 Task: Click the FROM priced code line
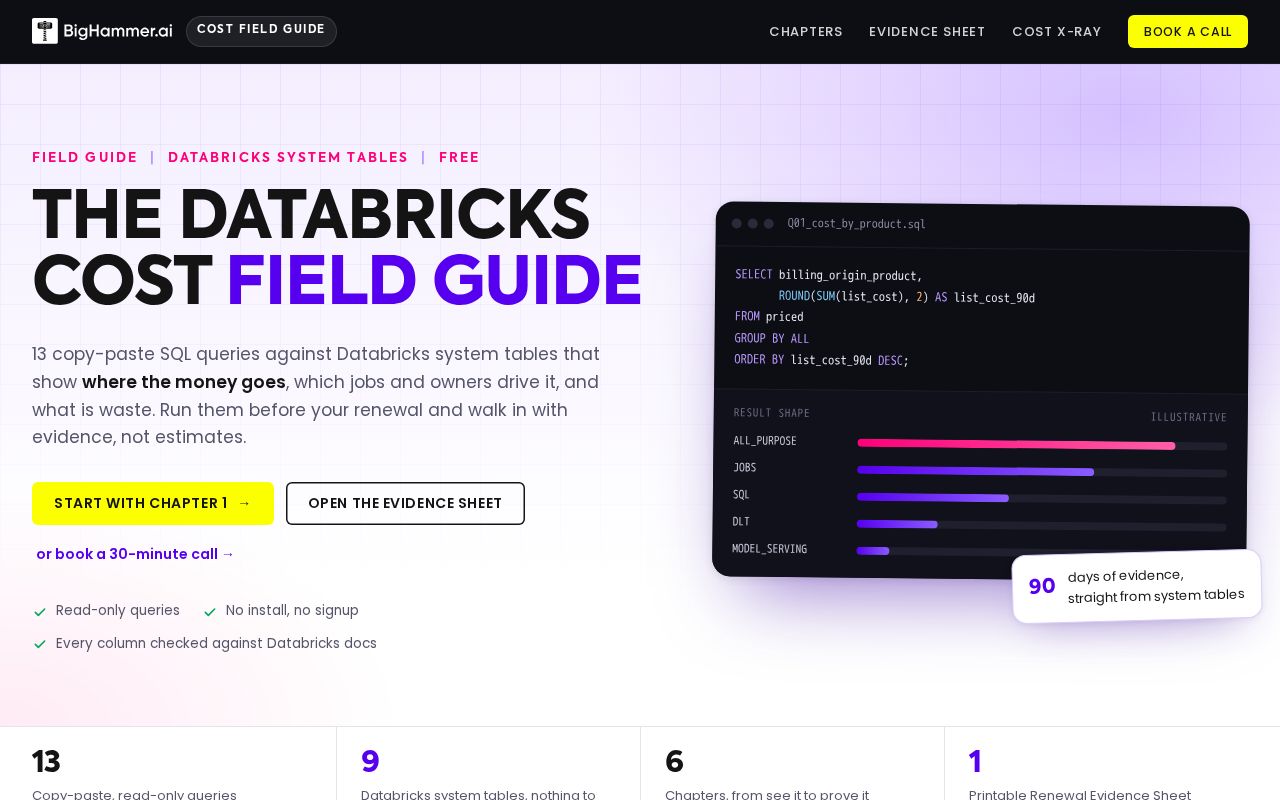pyautogui.click(x=769, y=317)
